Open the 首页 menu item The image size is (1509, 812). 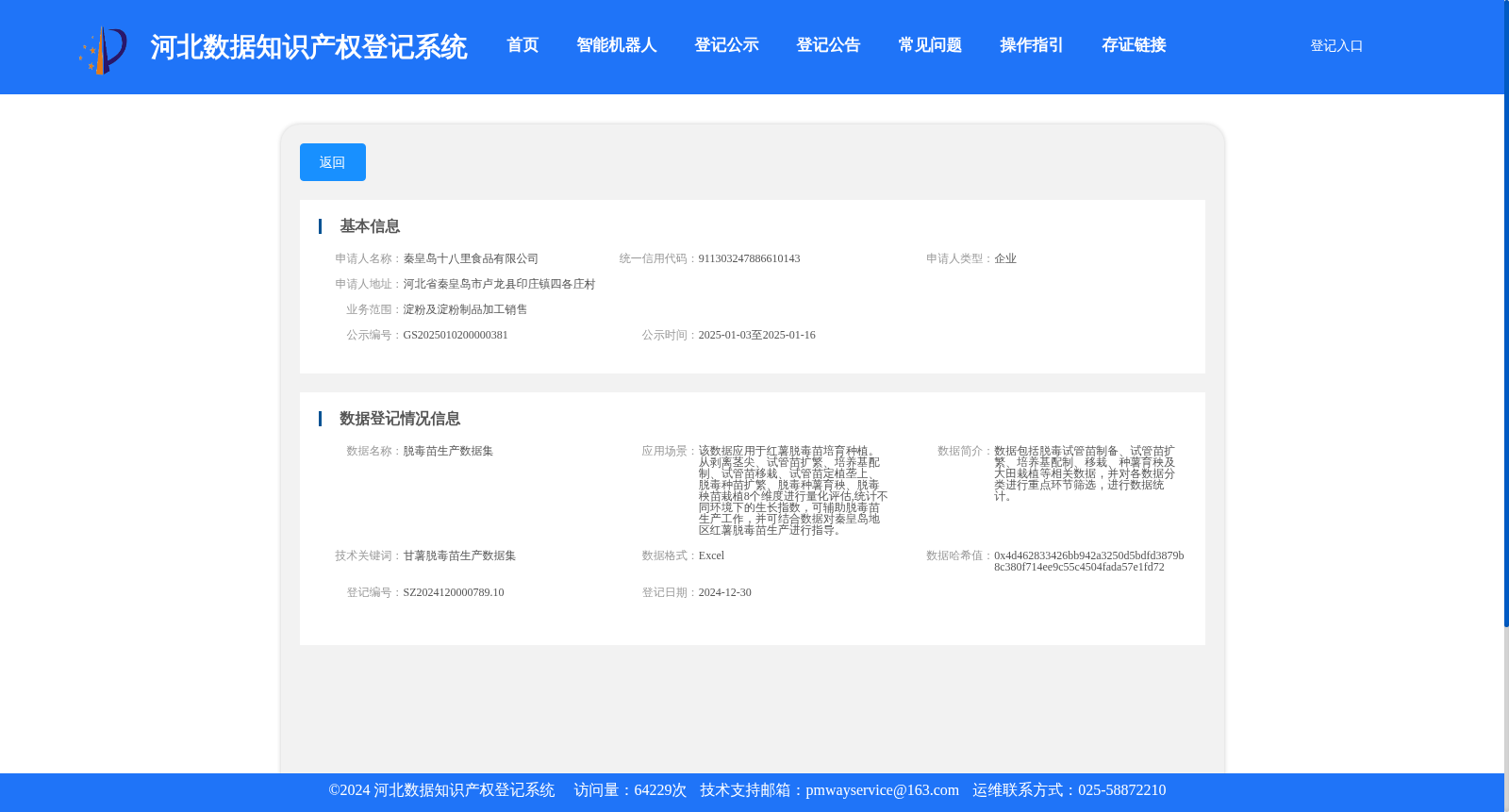tap(522, 45)
